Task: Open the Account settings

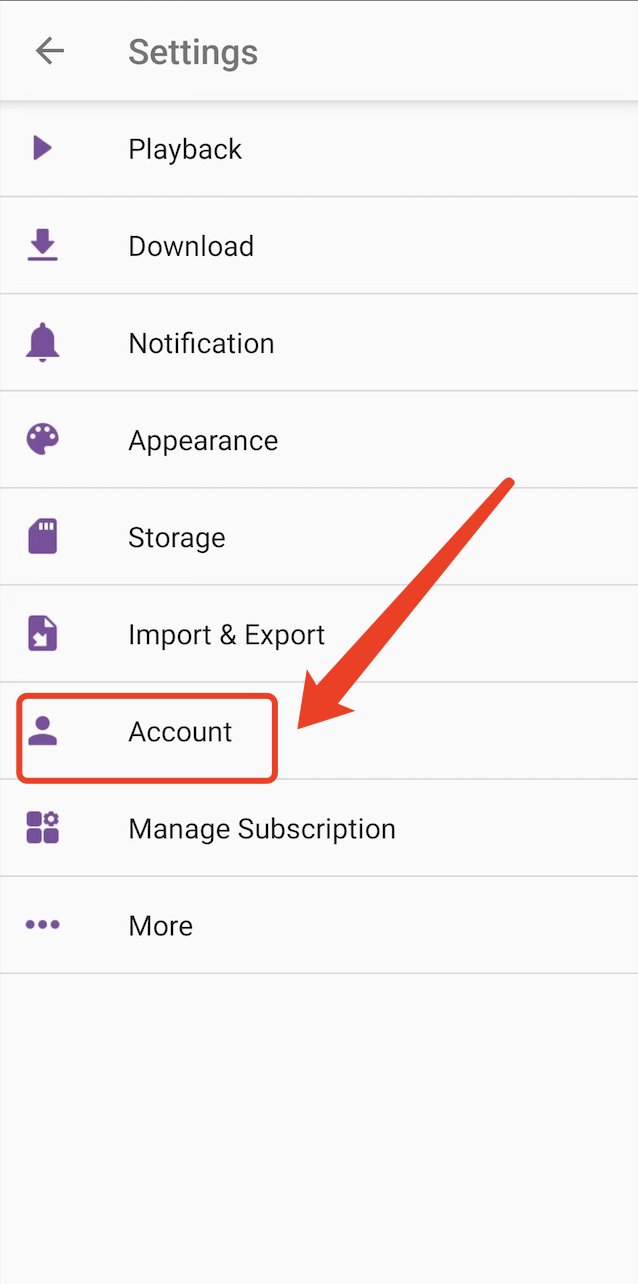Action: tap(180, 731)
